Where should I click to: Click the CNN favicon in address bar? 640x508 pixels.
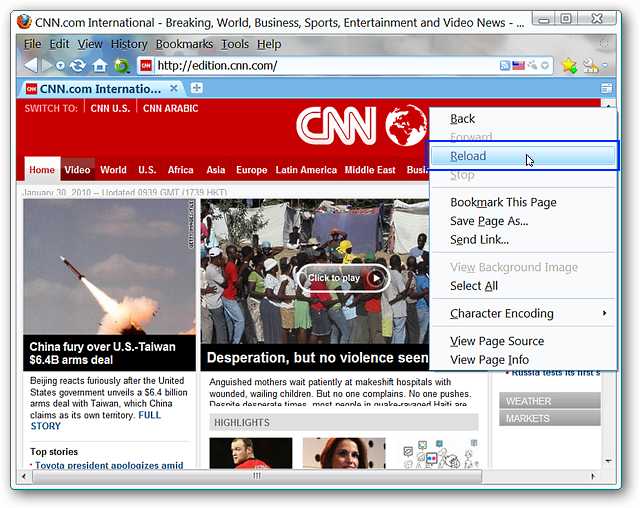click(146, 66)
